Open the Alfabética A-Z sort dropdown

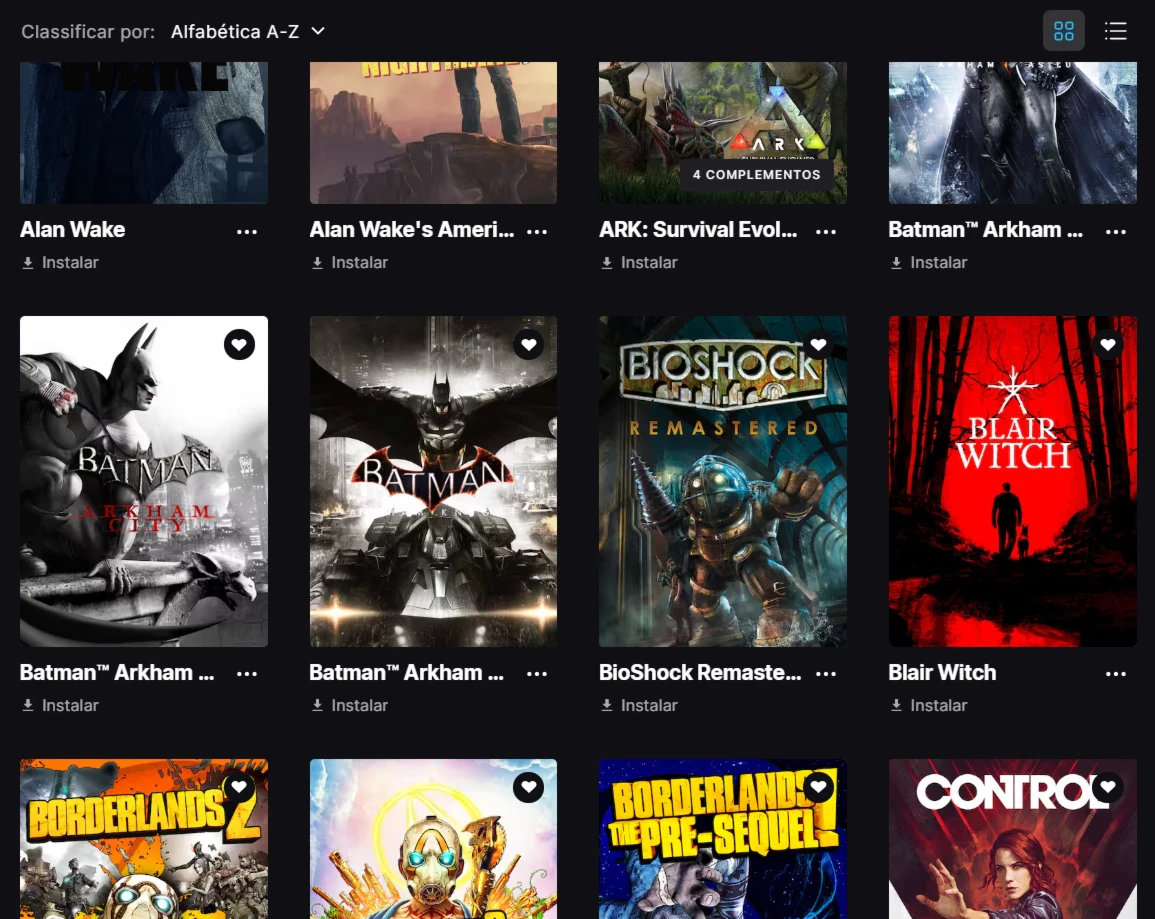[x=248, y=32]
